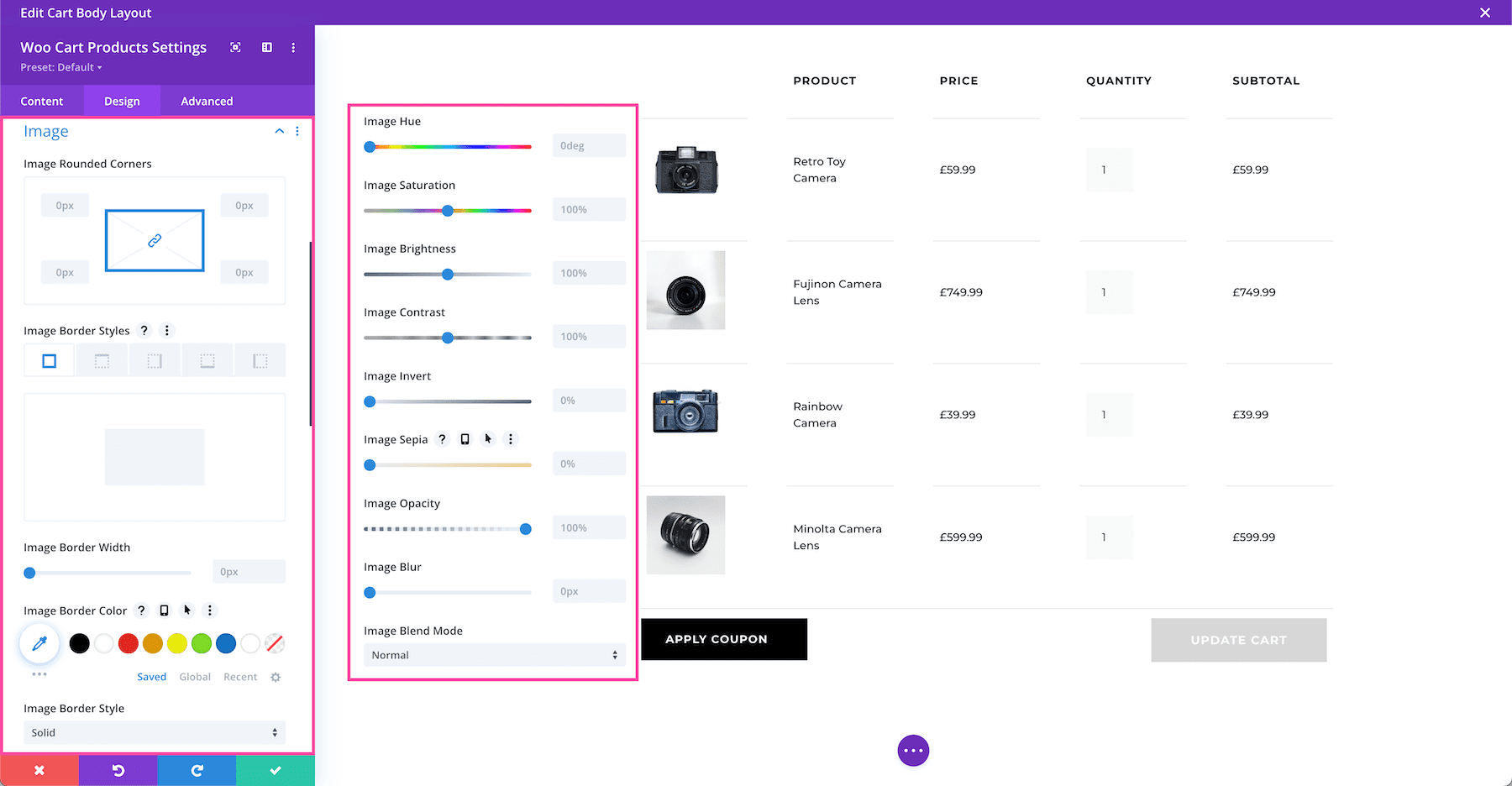Select the red color swatch
The width and height of the screenshot is (1512, 786).
[x=128, y=643]
